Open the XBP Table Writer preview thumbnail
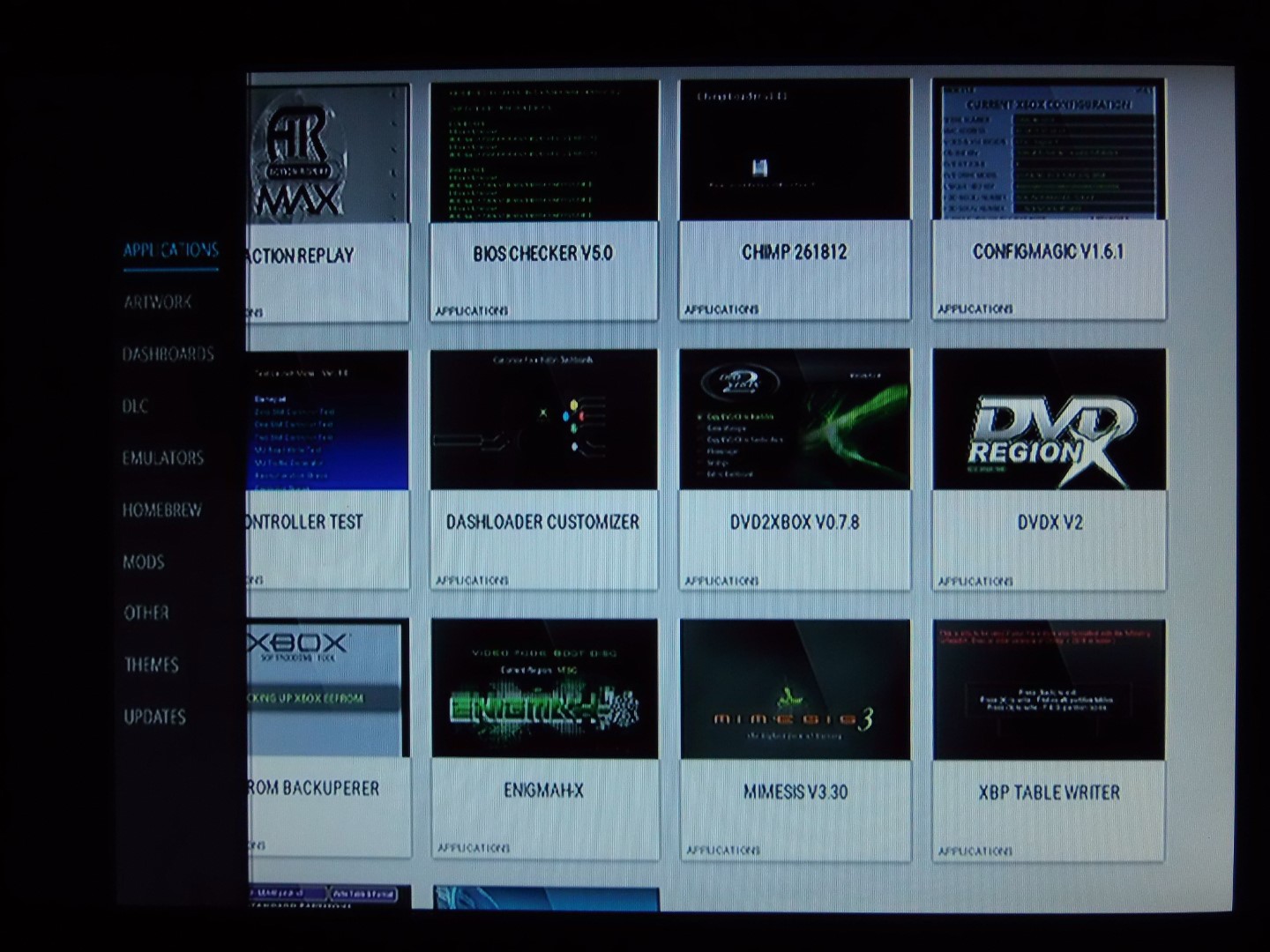This screenshot has width=1270, height=952. [x=1050, y=690]
